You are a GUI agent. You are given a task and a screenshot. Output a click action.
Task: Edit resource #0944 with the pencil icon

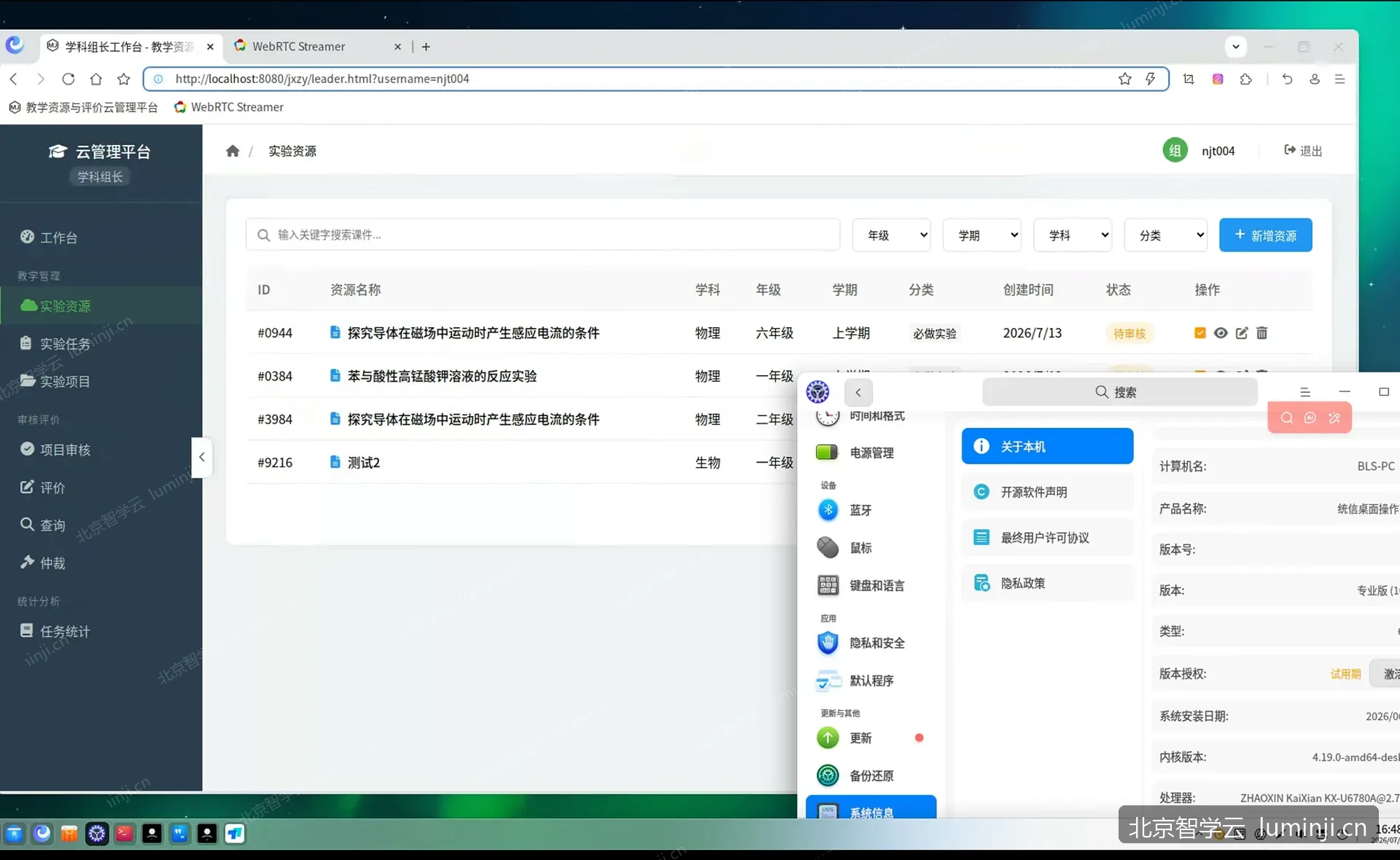pos(1242,333)
